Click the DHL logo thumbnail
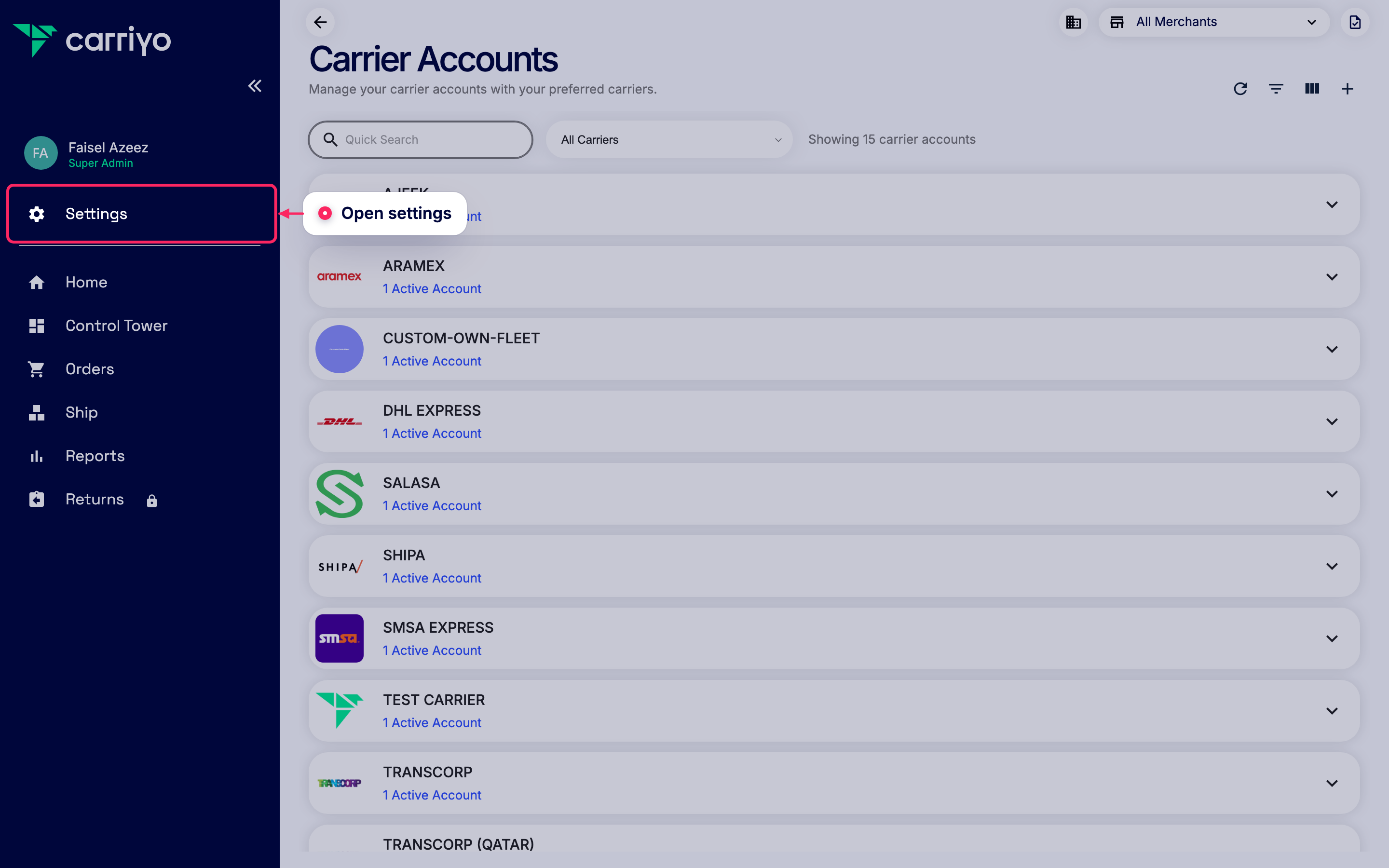 (339, 421)
